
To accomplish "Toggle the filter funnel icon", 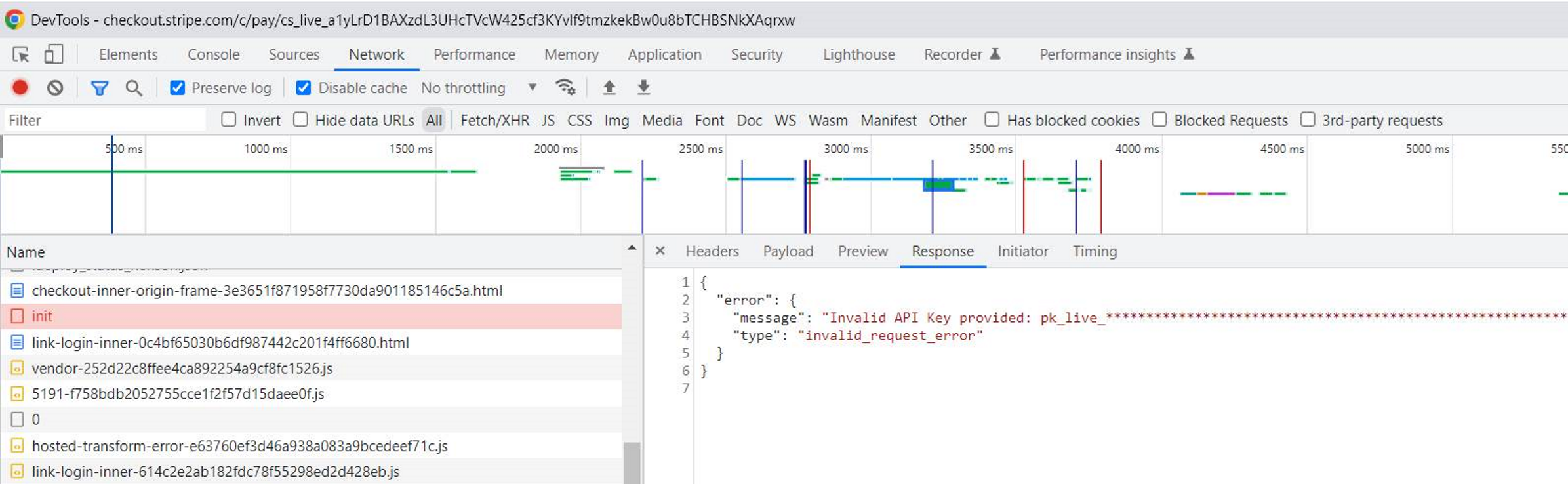I will click(x=100, y=88).
